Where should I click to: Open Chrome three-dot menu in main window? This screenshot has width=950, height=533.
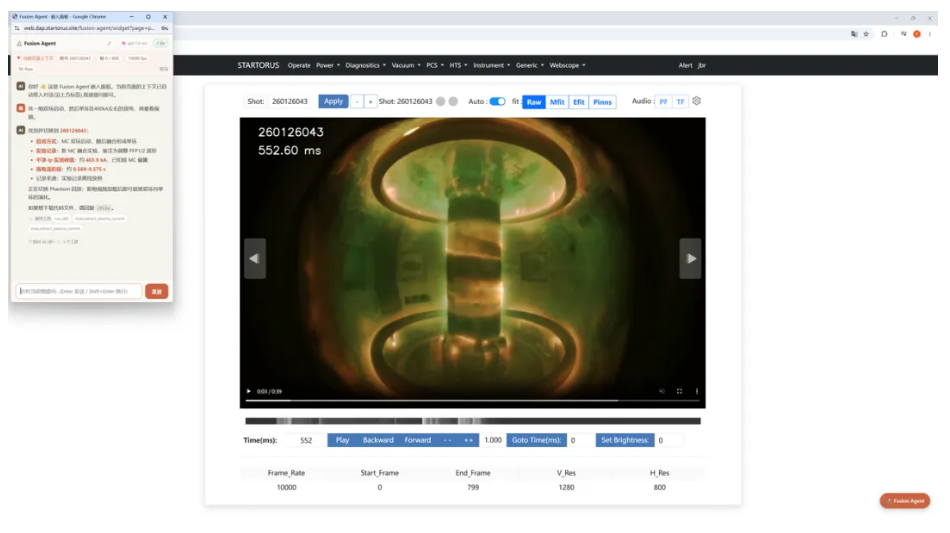point(929,34)
